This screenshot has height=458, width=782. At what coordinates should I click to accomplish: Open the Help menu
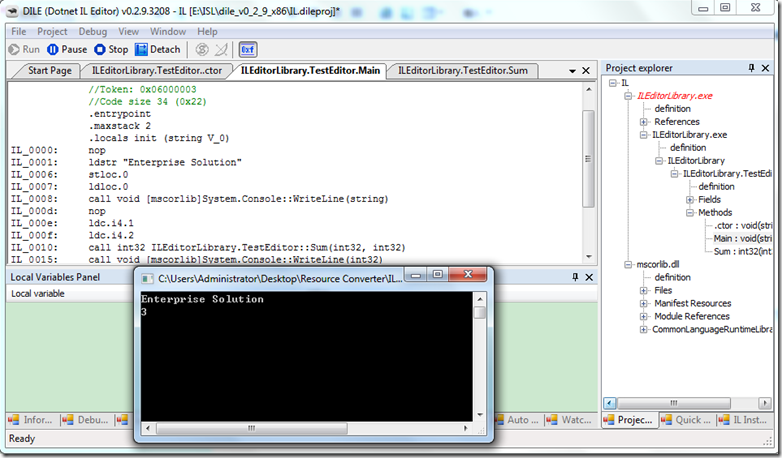click(x=207, y=31)
